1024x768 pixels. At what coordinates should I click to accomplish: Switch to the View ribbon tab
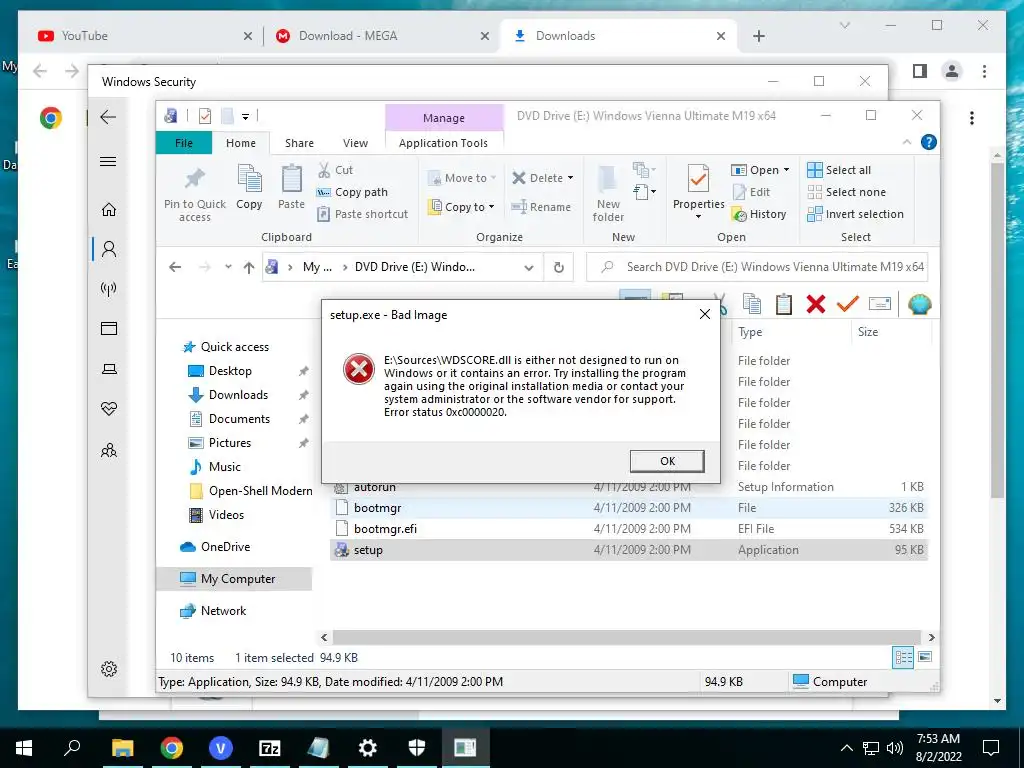[x=355, y=143]
